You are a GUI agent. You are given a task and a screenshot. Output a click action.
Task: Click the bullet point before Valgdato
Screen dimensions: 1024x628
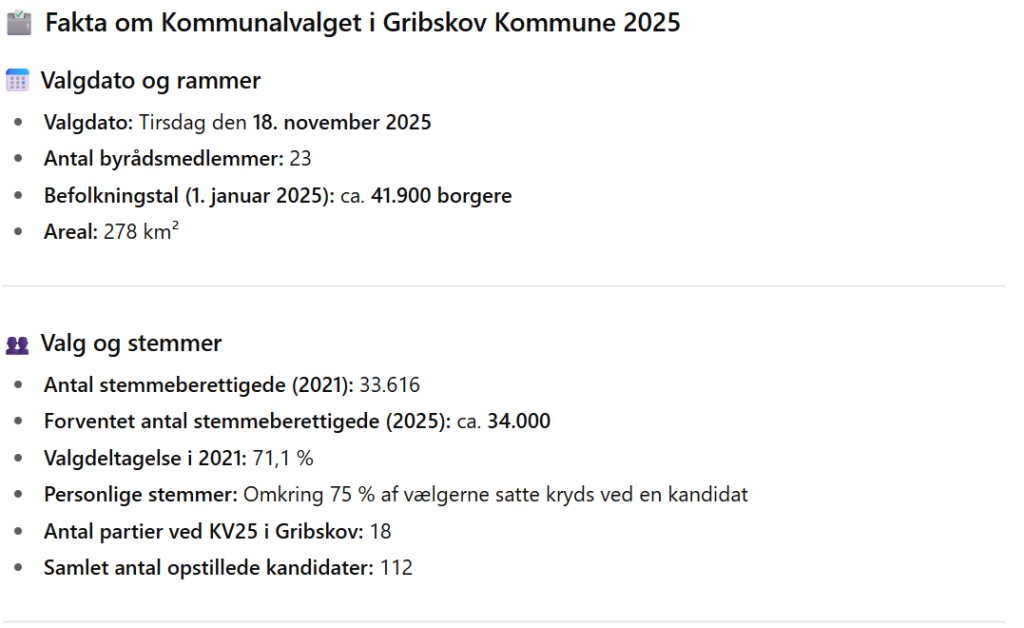[19, 123]
